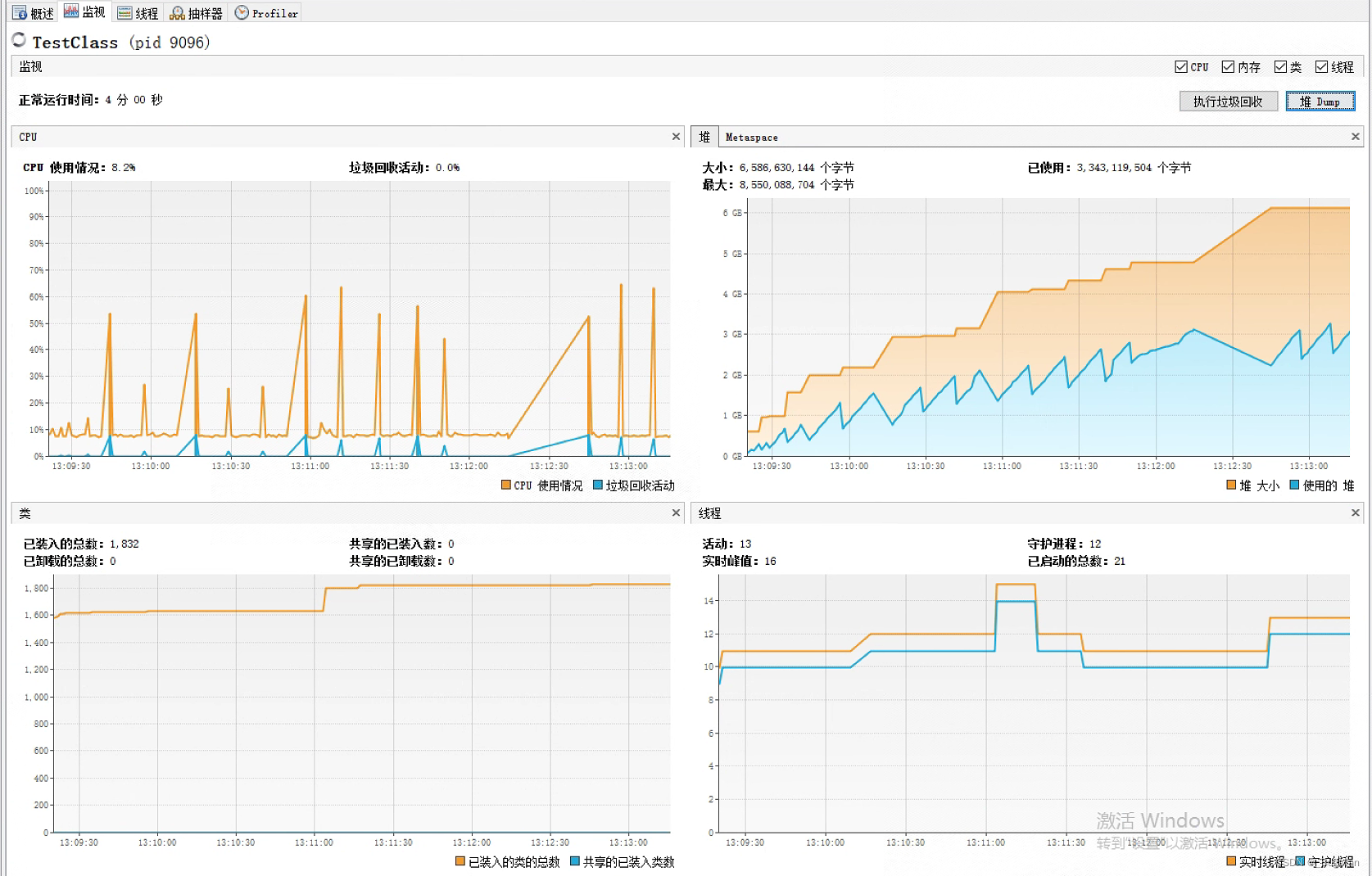Click the orange CPU 使用情况 legend swatch

pyautogui.click(x=505, y=485)
